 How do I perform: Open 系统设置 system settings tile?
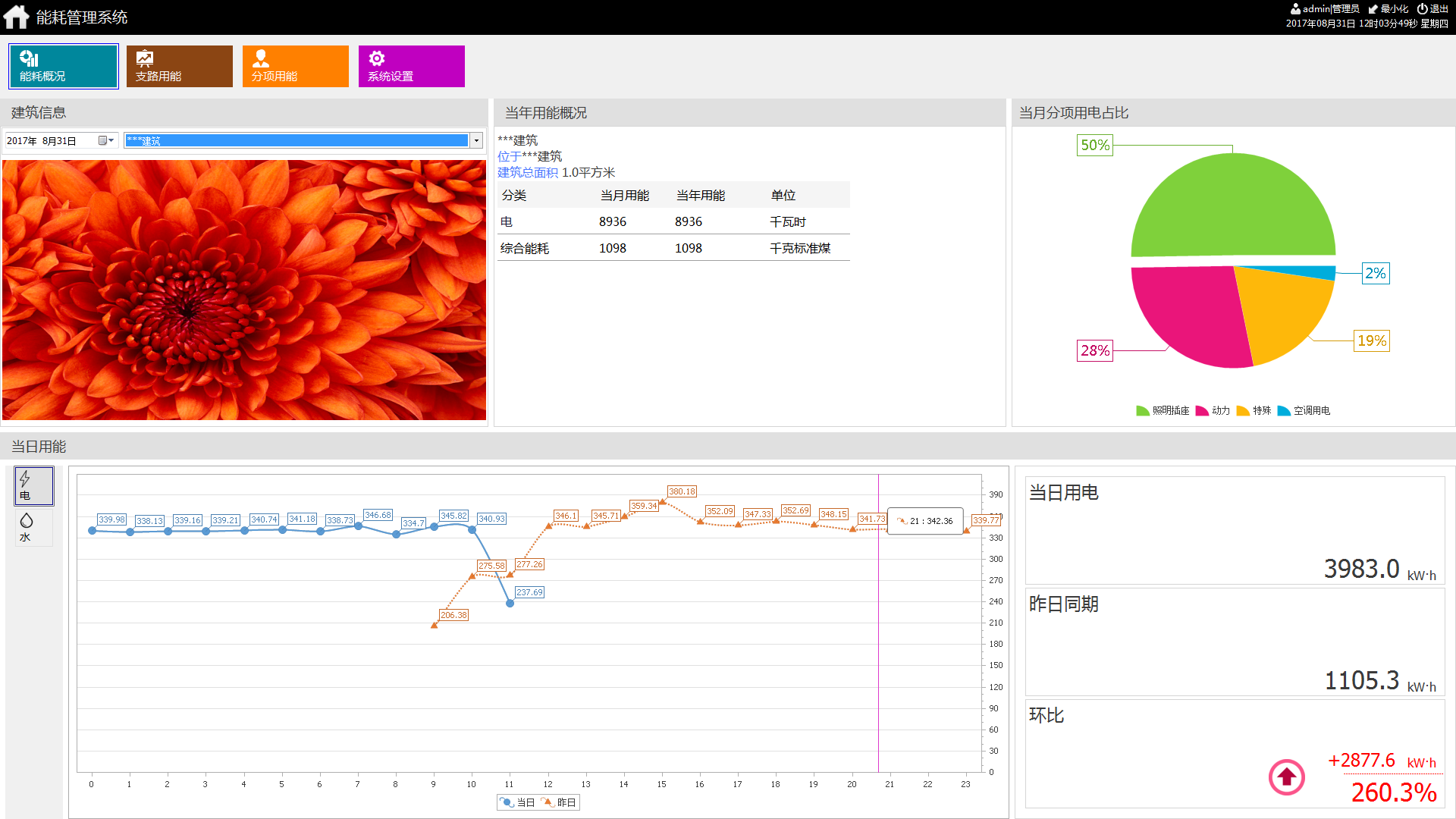(411, 66)
